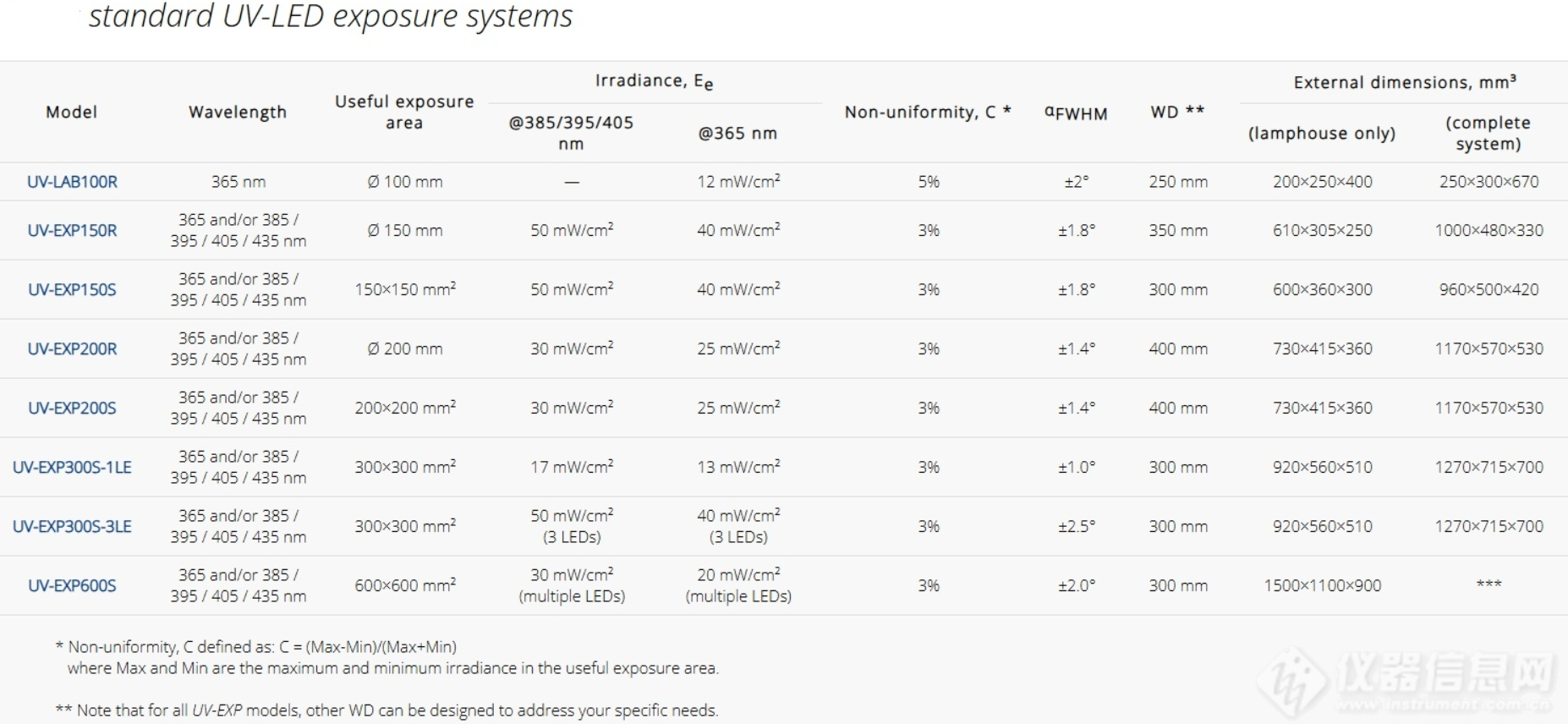The width and height of the screenshot is (1568, 724).
Task: Select the UV-EXP200S model link
Action: coord(72,408)
